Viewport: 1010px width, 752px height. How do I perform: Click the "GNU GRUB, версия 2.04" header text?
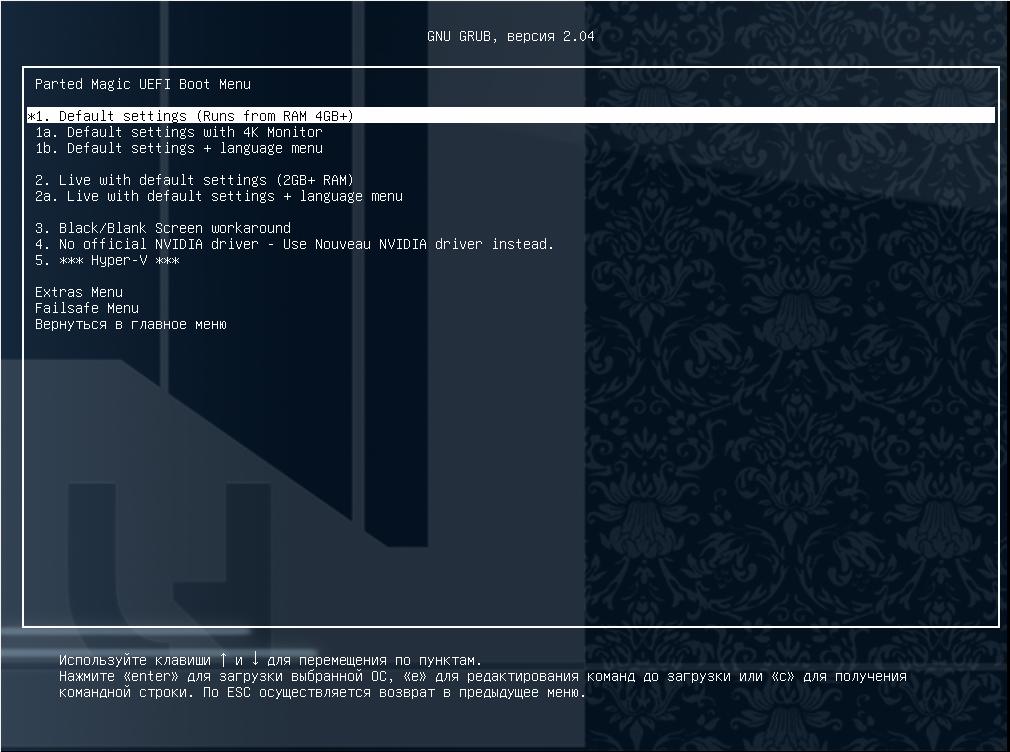(510, 36)
